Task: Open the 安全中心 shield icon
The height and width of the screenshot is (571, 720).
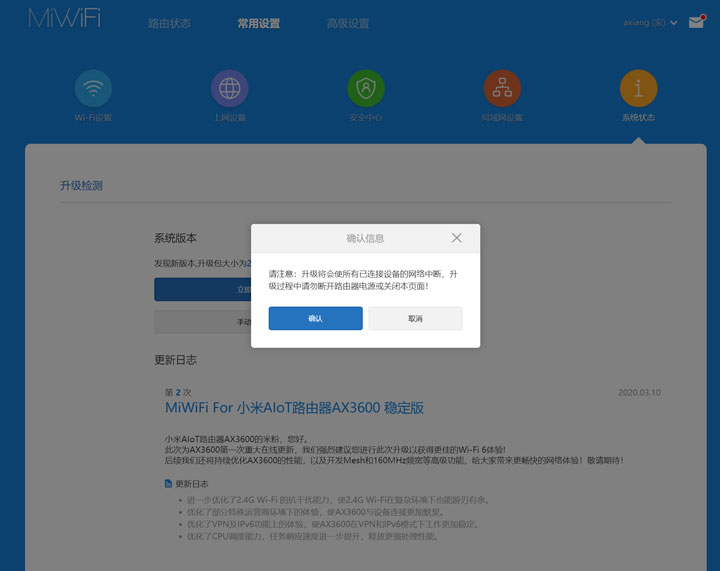Action: click(x=366, y=88)
